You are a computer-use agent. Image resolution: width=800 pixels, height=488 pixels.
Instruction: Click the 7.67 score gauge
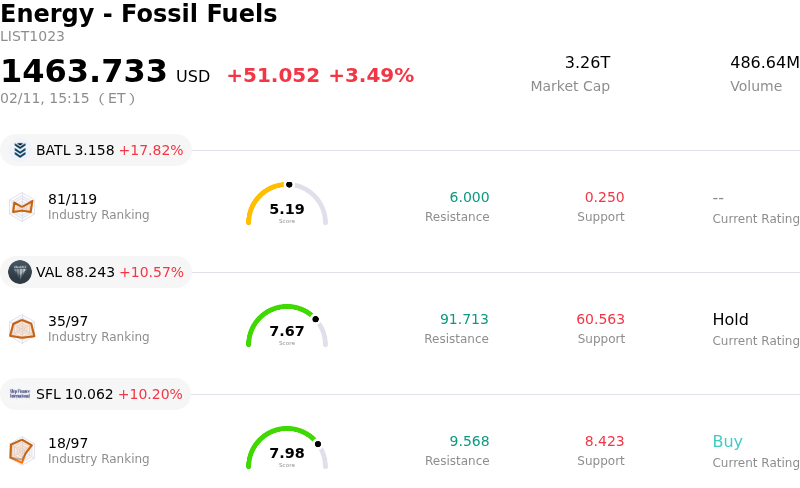pyautogui.click(x=287, y=328)
